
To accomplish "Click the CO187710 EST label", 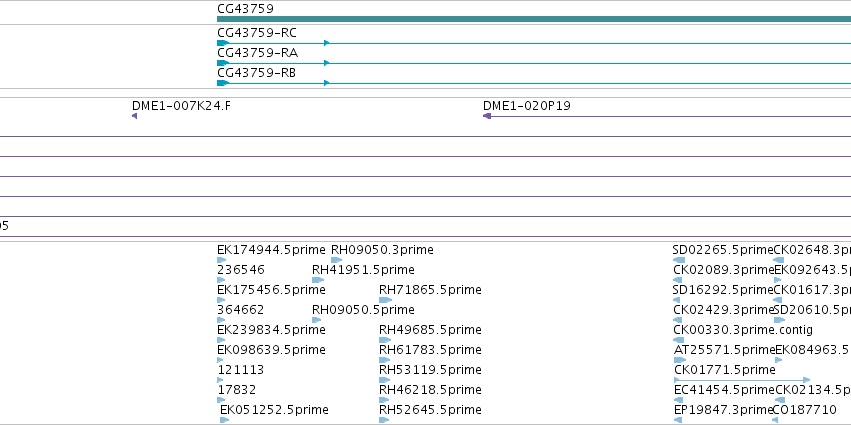I will tap(805, 409).
